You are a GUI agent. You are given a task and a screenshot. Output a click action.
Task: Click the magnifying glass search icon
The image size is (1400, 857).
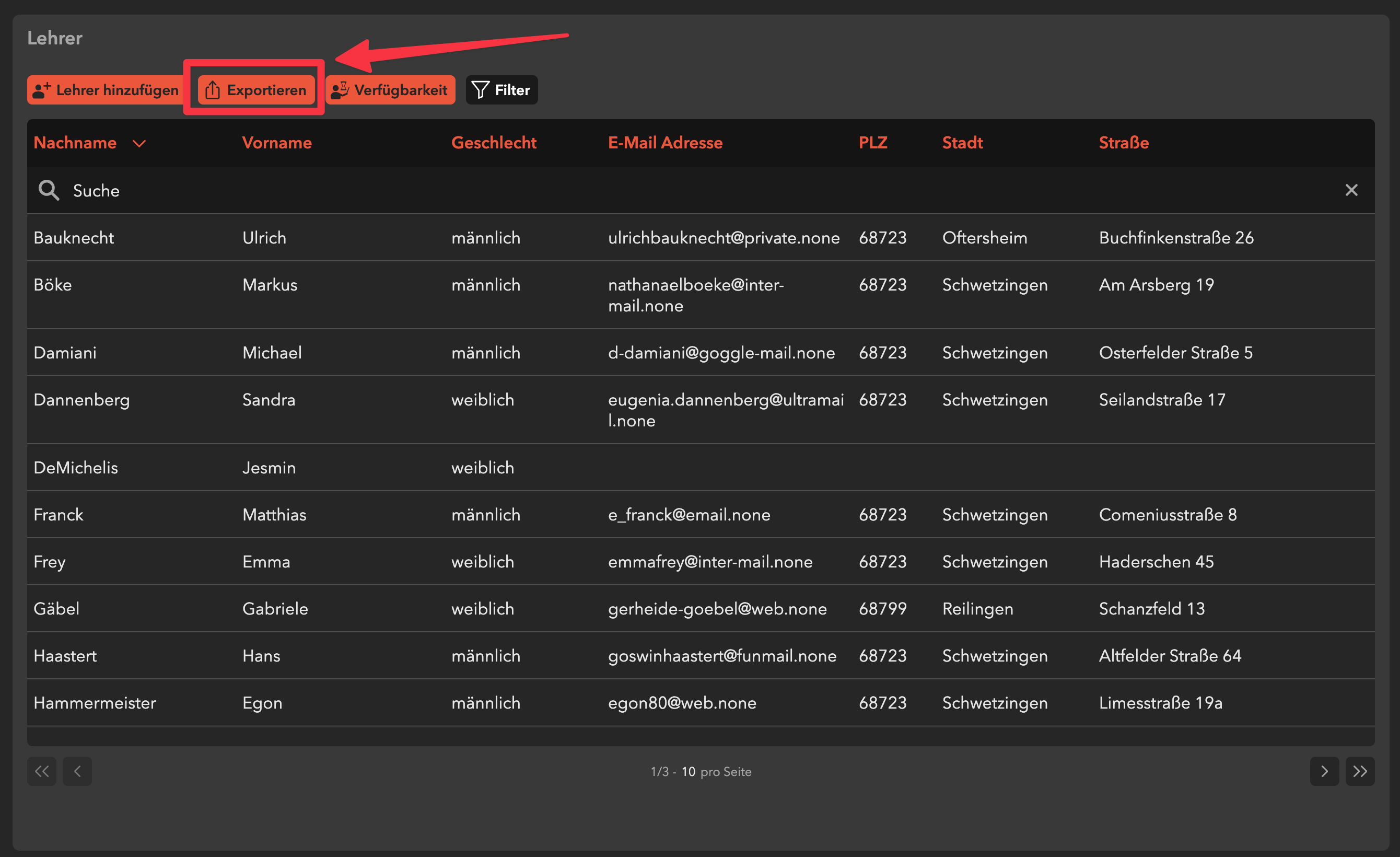(49, 190)
